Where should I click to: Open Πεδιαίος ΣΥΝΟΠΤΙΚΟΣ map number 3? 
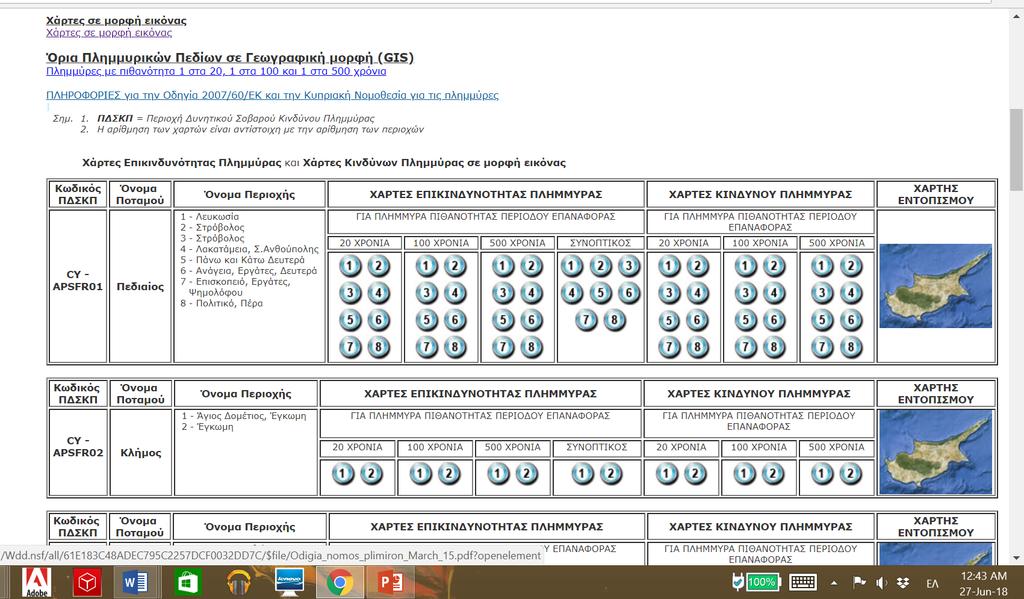click(629, 266)
